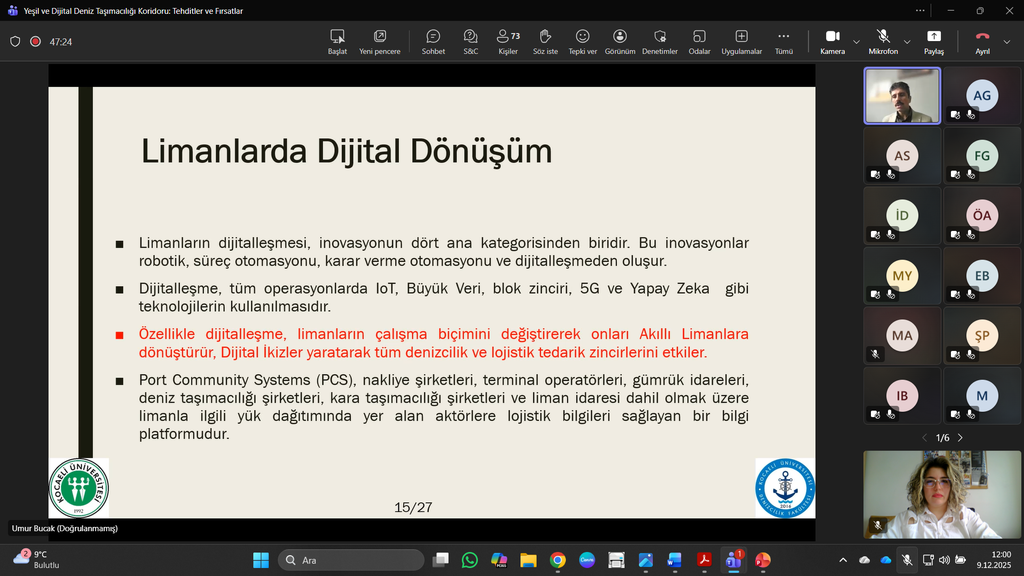This screenshot has width=1024, height=576.
Task: Go to next participant page arrow
Action: pyautogui.click(x=960, y=438)
